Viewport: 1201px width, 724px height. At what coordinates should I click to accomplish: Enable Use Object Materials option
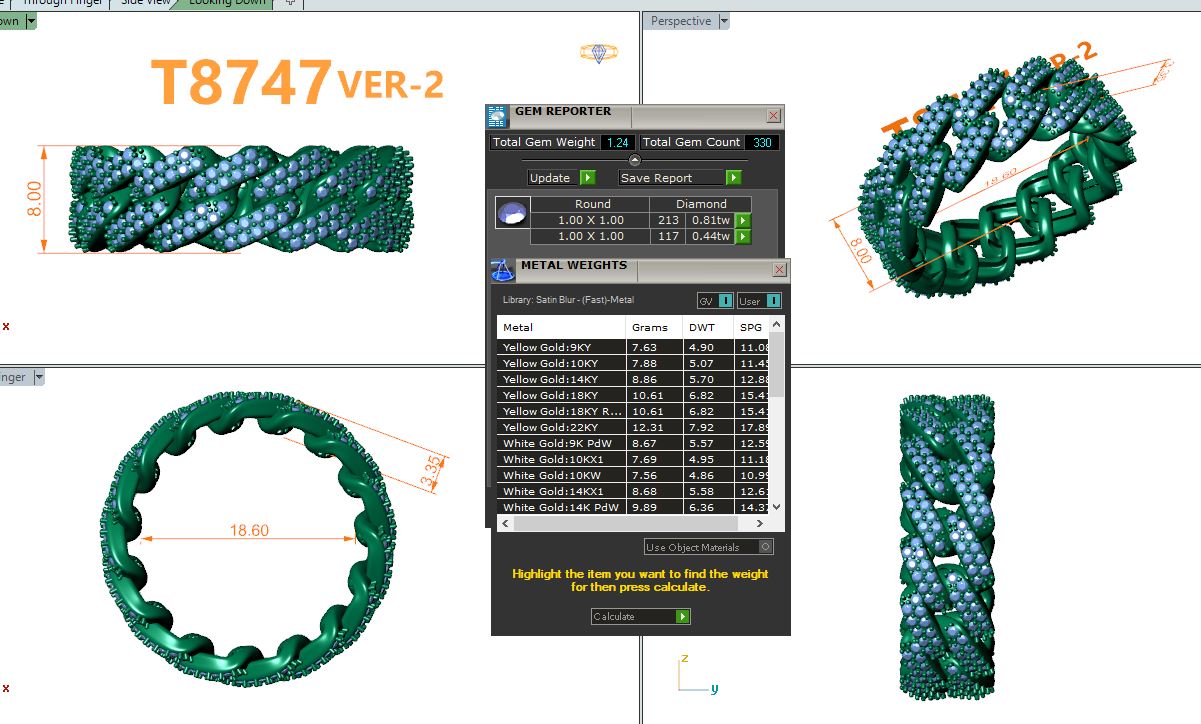(x=765, y=547)
